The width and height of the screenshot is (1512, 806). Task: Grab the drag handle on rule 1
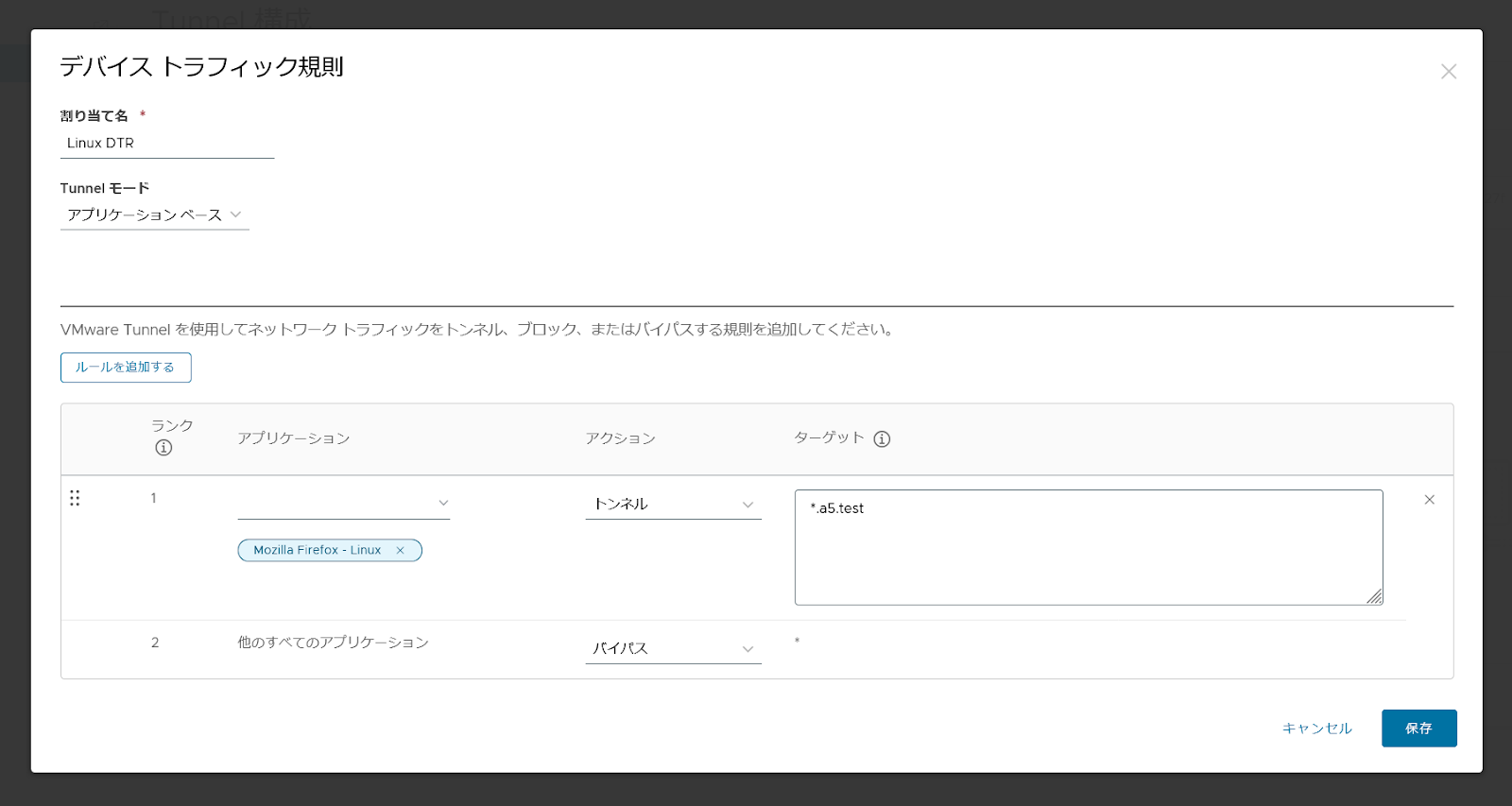click(75, 498)
